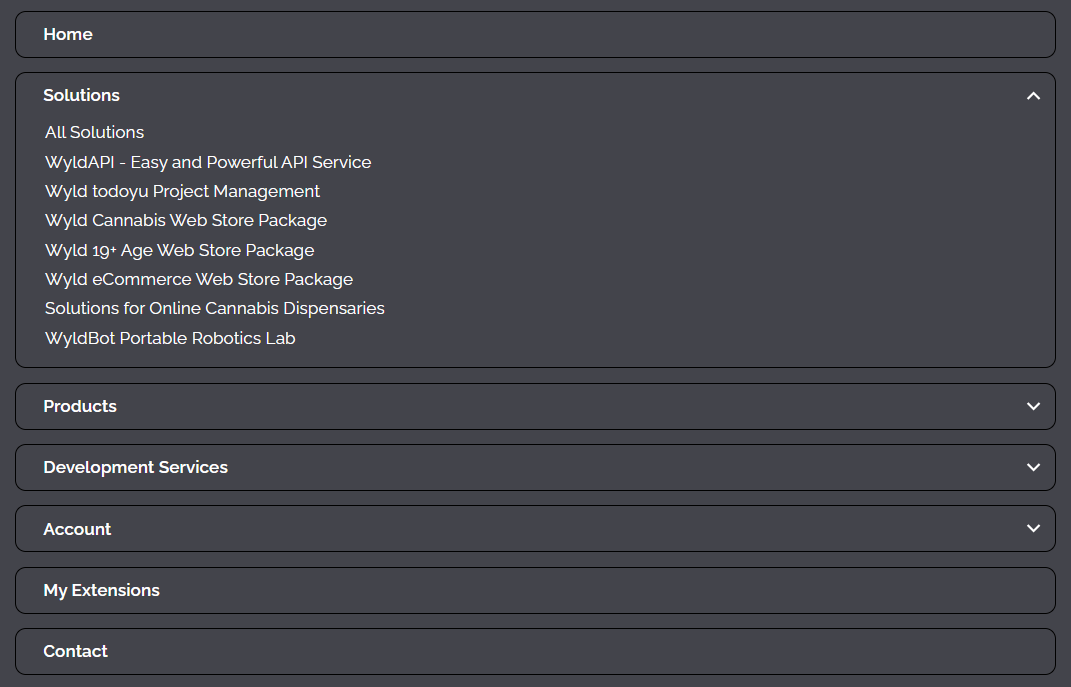Open the Wyld Cannabis Web Store Package
This screenshot has width=1071, height=687.
185,220
